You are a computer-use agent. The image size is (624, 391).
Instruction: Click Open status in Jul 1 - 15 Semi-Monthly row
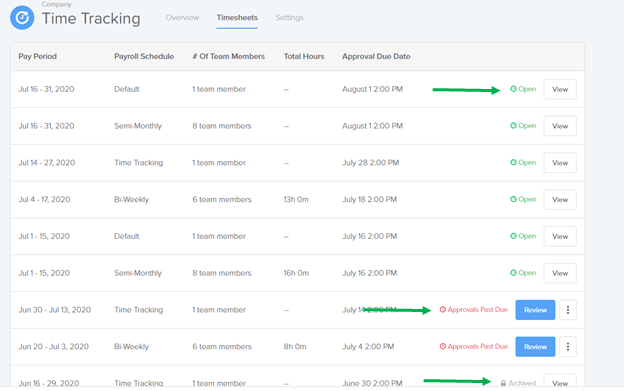pos(523,273)
